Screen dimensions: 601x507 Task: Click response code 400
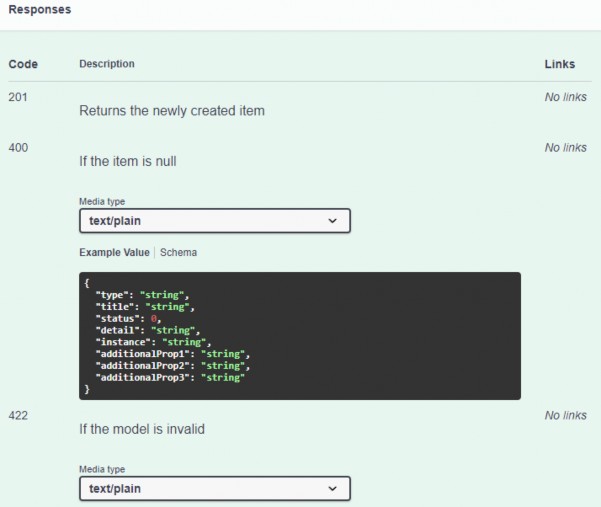point(18,148)
